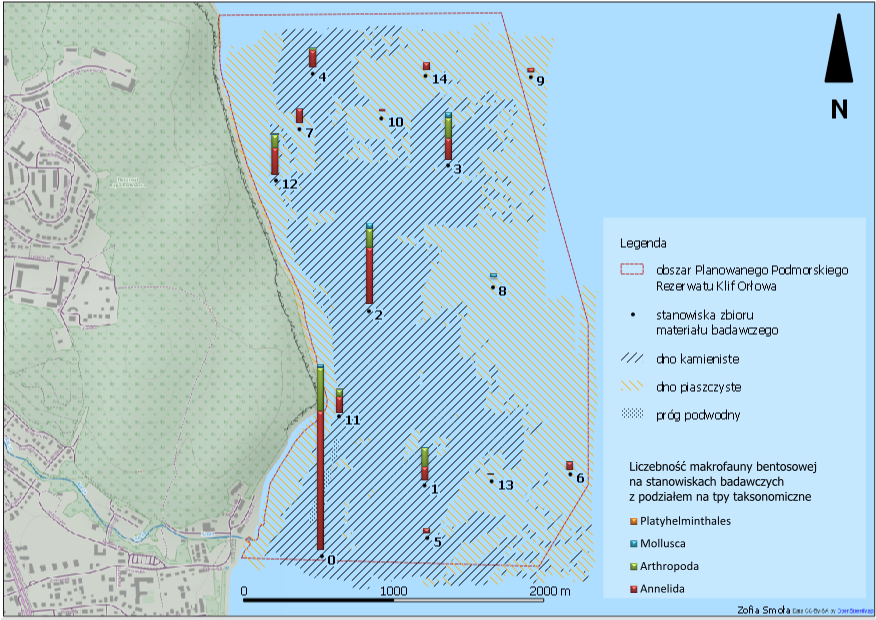Click the text 'dno kamieniste'

697,359
